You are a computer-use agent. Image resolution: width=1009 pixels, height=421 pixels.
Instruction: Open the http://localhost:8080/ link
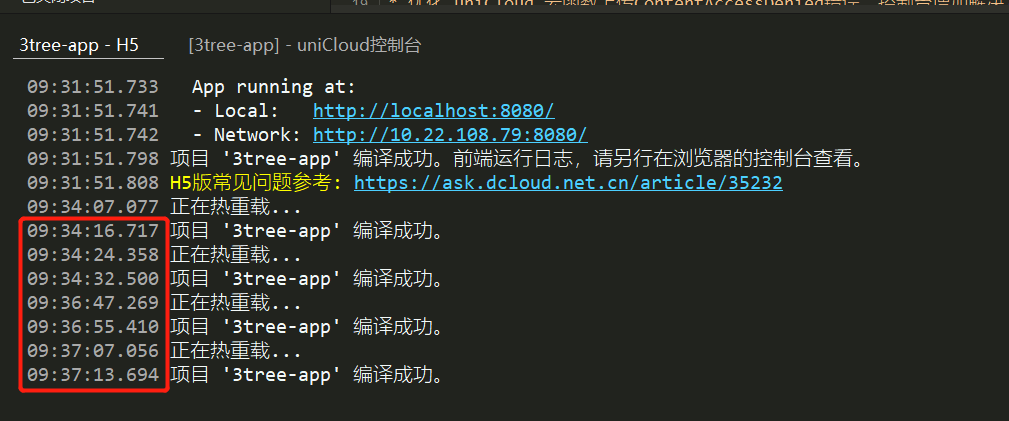coord(433,111)
